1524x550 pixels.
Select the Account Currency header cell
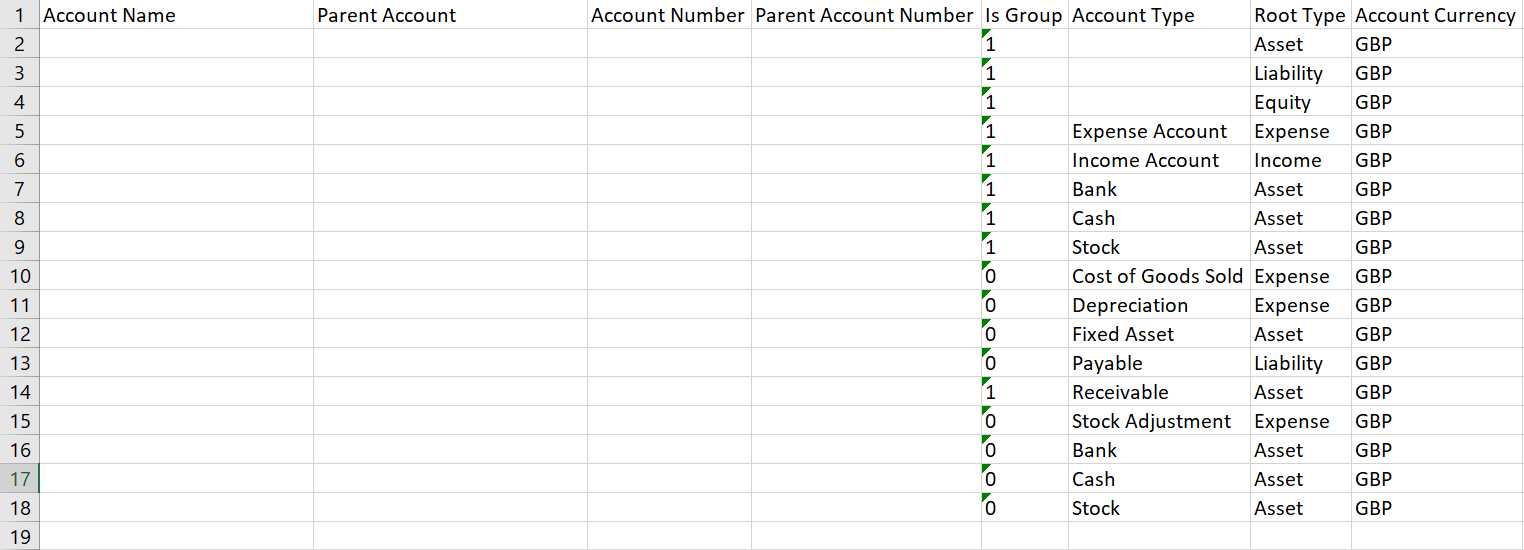(1435, 15)
